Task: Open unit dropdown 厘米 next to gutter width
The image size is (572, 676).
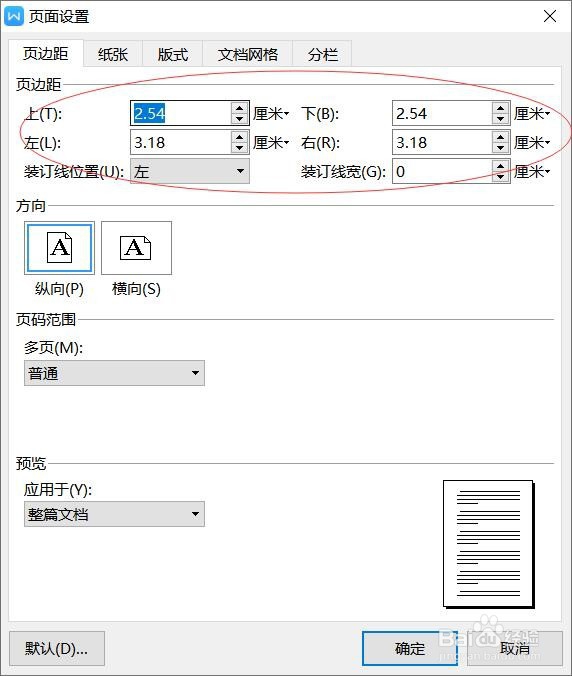Action: click(x=532, y=172)
